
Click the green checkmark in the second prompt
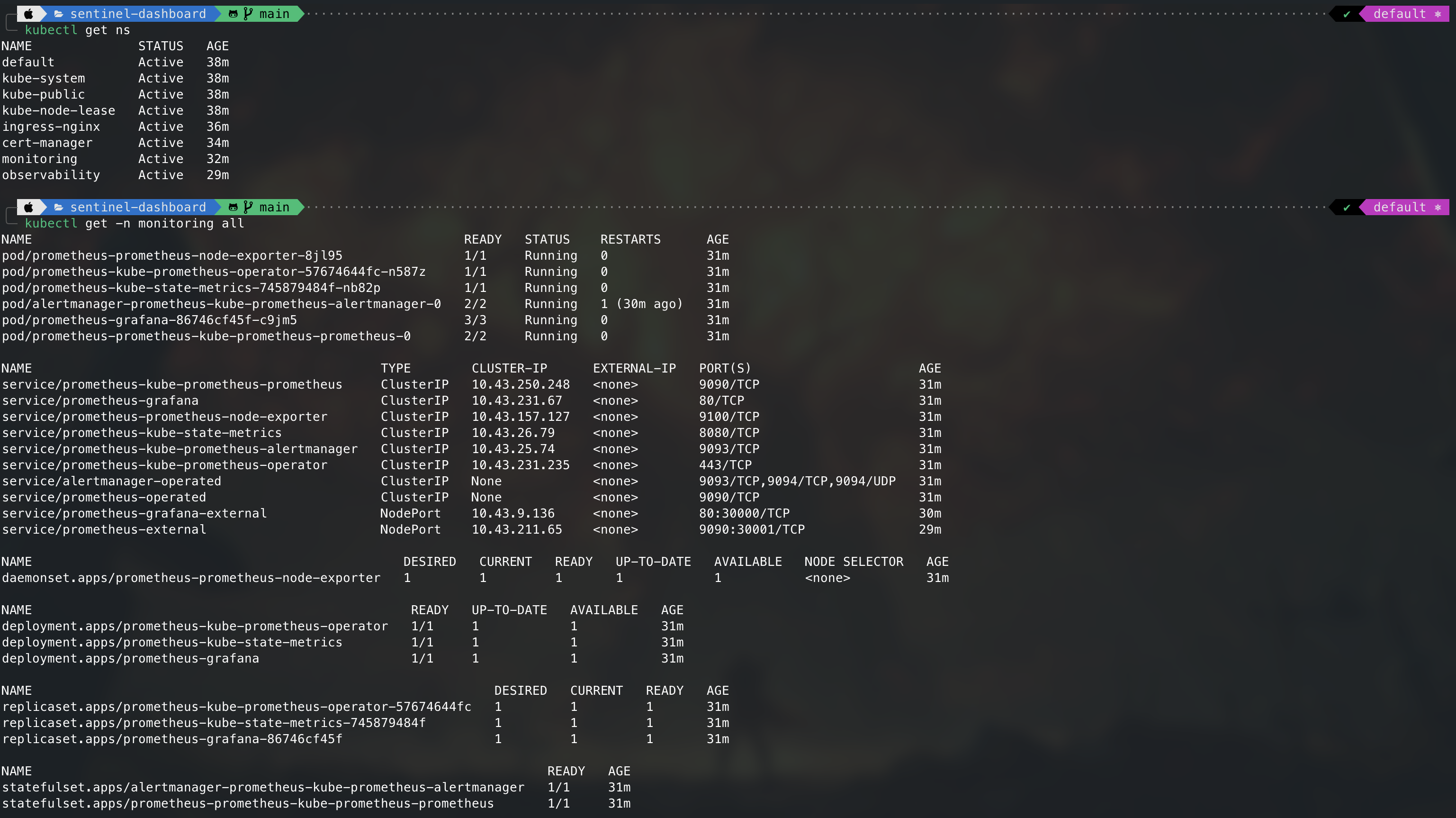(x=1347, y=207)
